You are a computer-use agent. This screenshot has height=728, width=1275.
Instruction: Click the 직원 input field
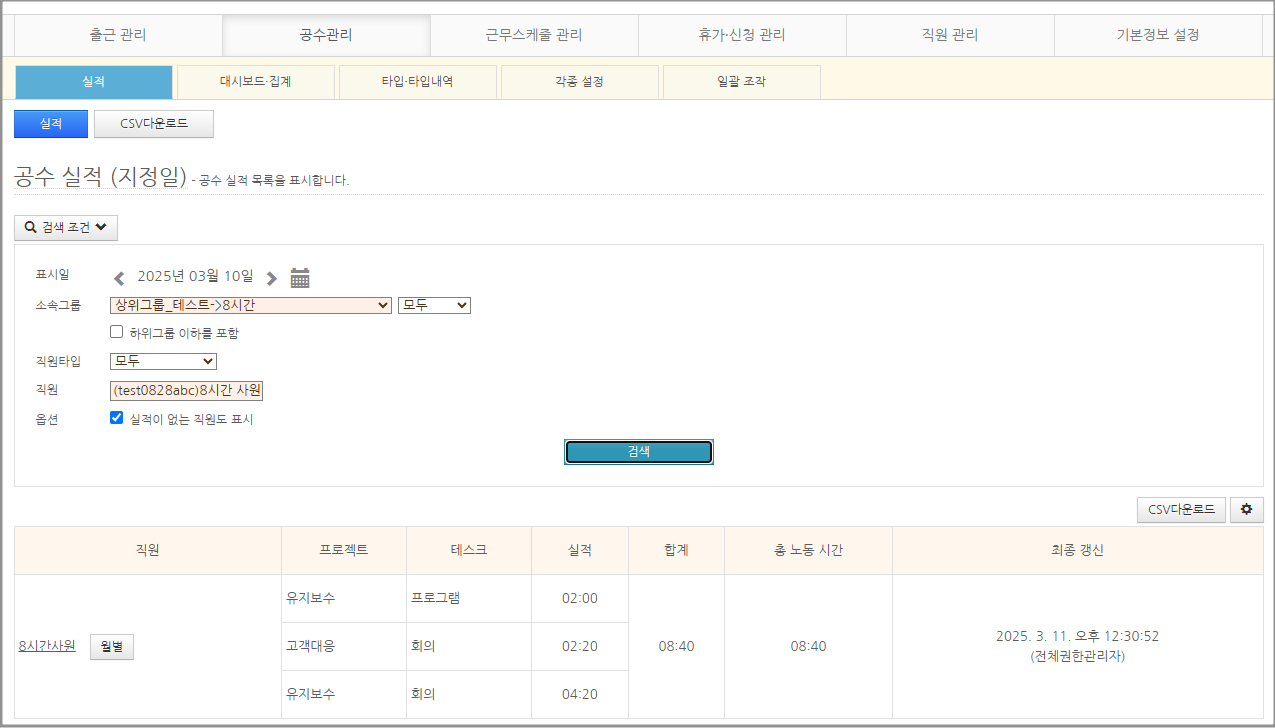tap(186, 390)
